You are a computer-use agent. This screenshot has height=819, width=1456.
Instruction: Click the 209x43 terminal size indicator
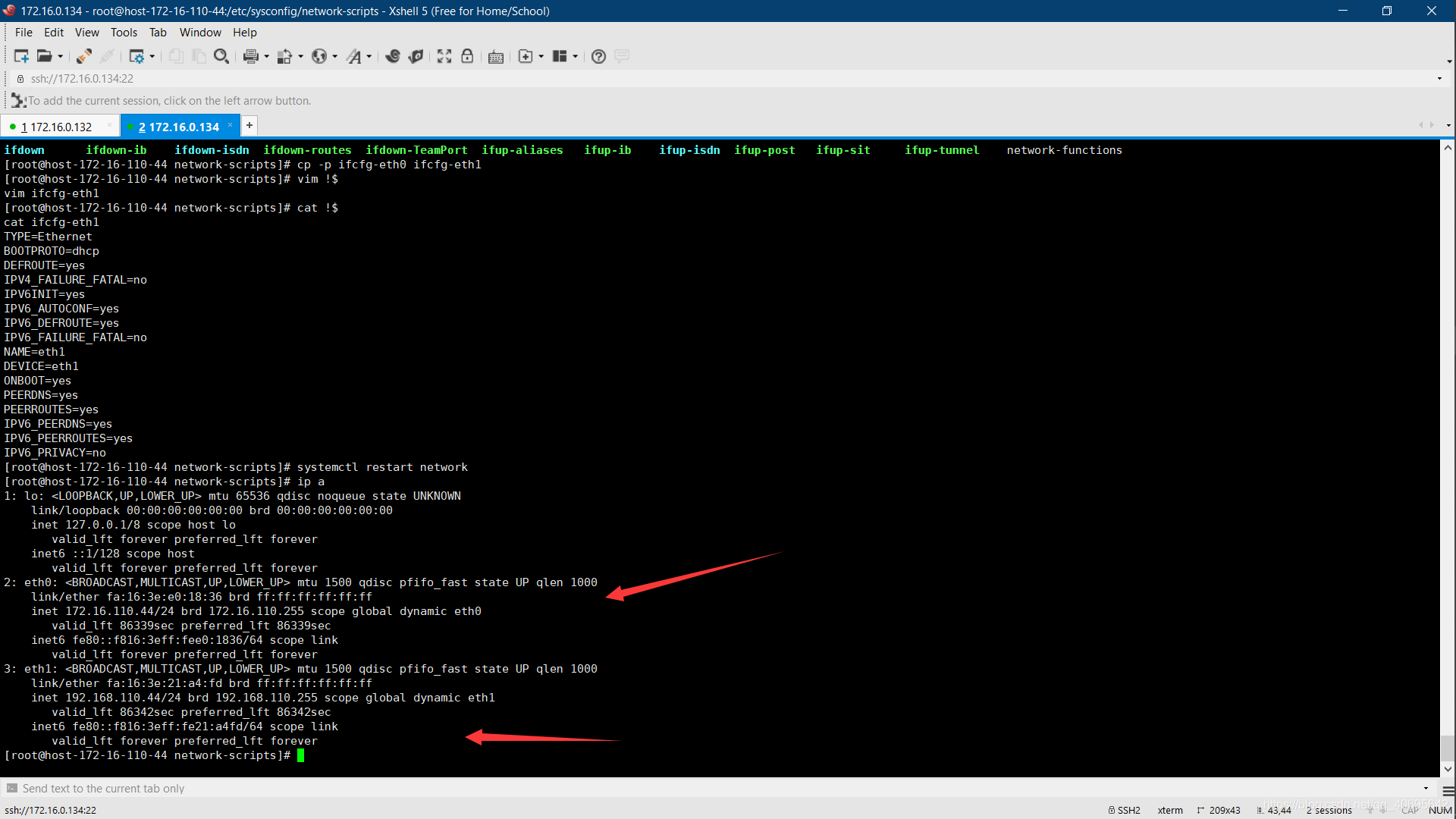point(1219,810)
